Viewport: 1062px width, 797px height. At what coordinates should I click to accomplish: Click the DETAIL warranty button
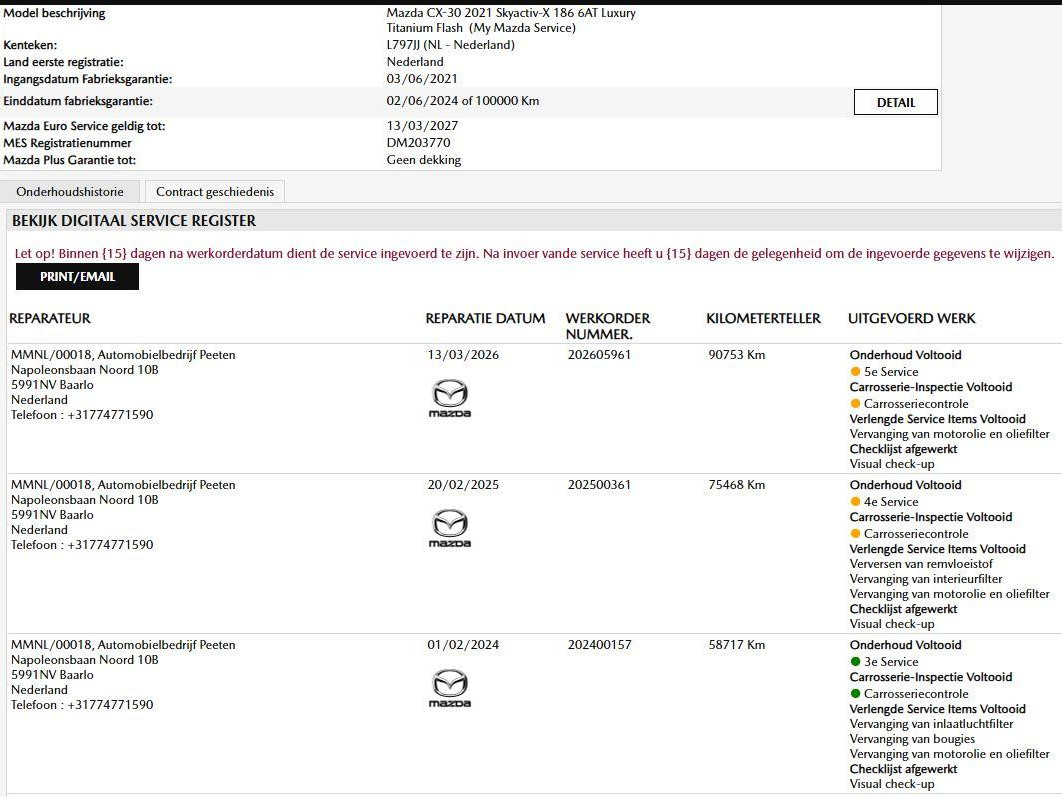(895, 102)
